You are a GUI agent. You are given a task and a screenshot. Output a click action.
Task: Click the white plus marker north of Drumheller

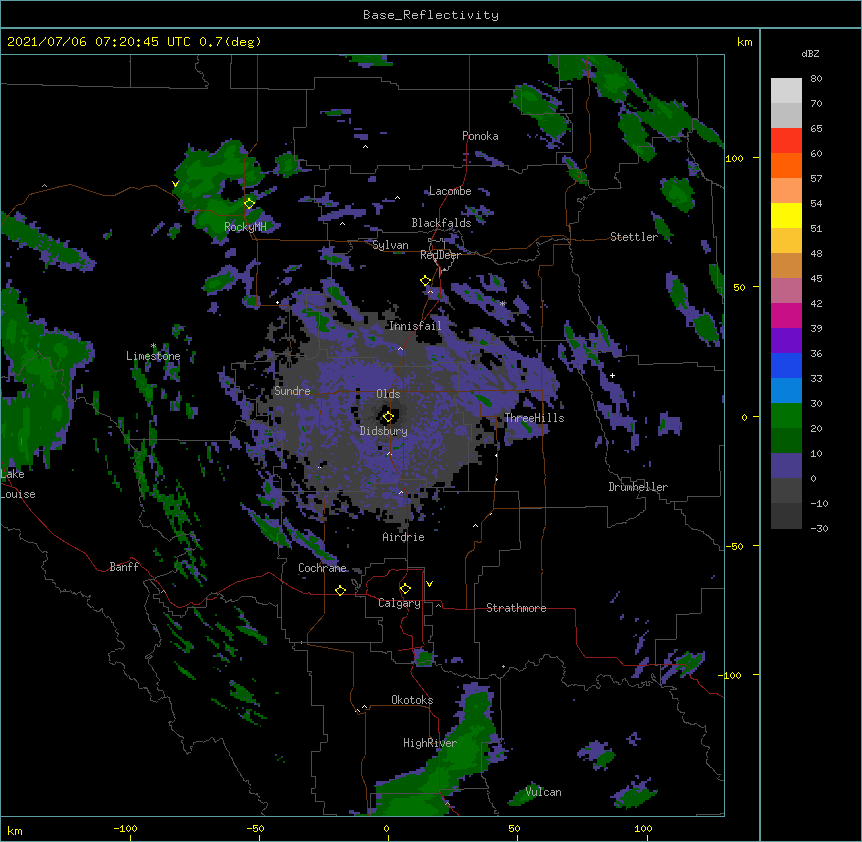pyautogui.click(x=612, y=375)
